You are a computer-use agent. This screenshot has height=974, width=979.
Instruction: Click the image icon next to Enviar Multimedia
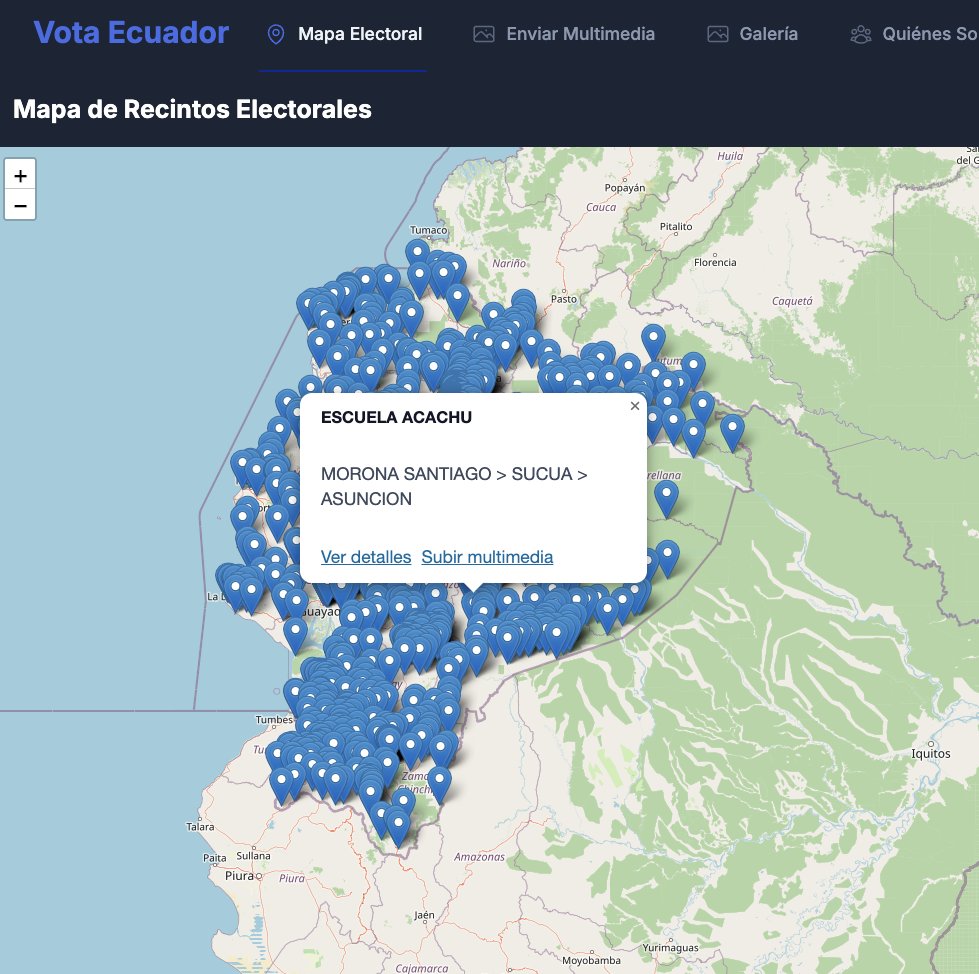pos(483,33)
